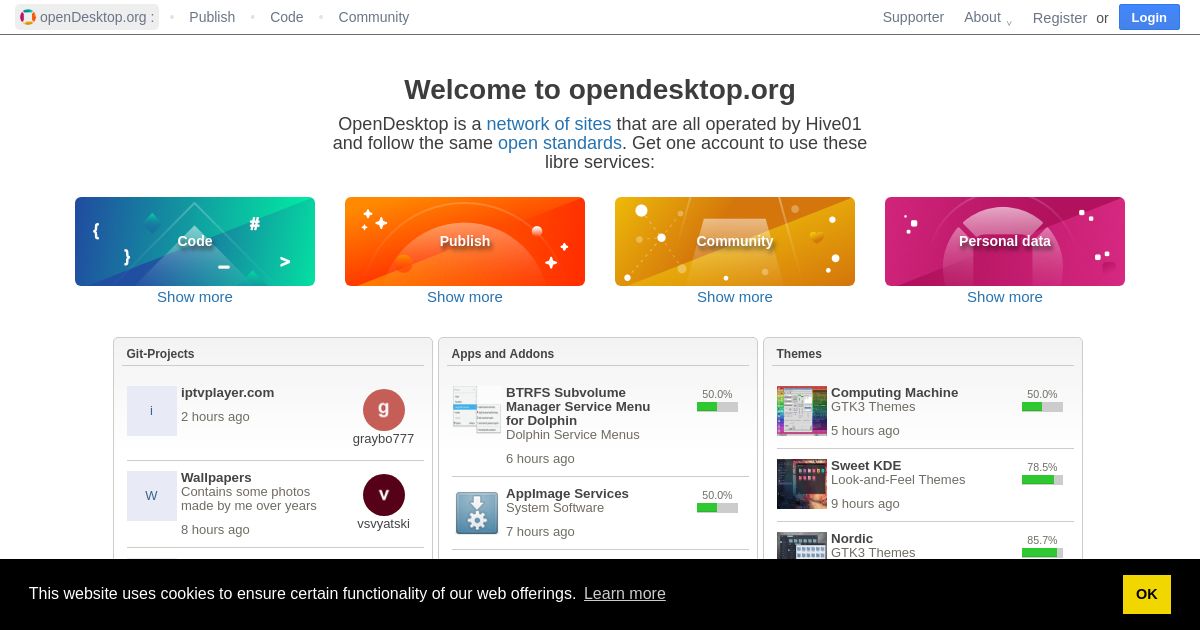This screenshot has height=630, width=1200.
Task: Click the 'W' placeholder icon for Wallpapers
Action: (152, 496)
